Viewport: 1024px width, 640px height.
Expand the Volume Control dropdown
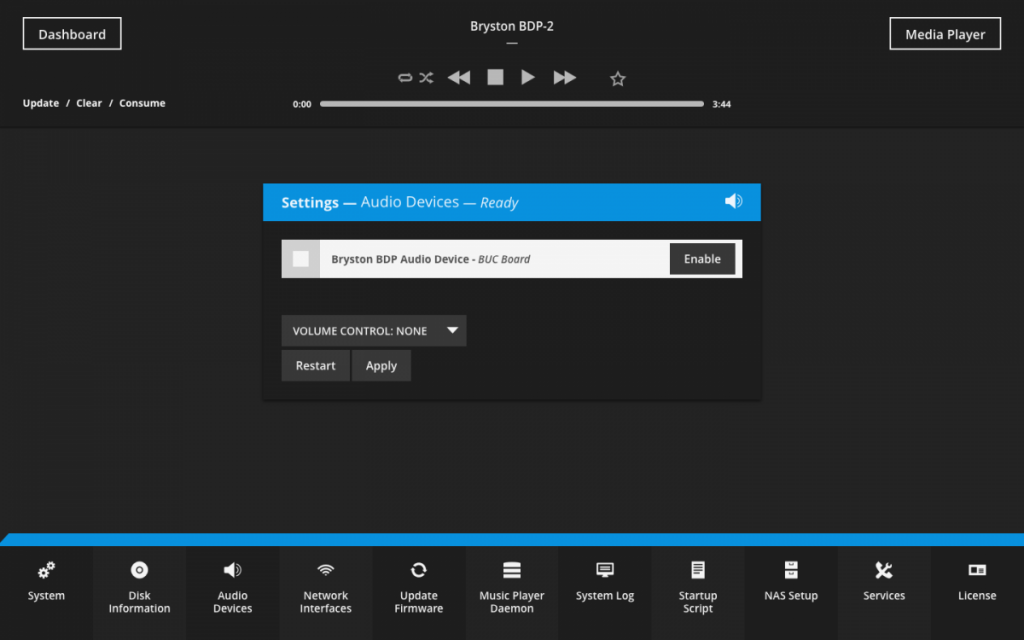pos(374,331)
